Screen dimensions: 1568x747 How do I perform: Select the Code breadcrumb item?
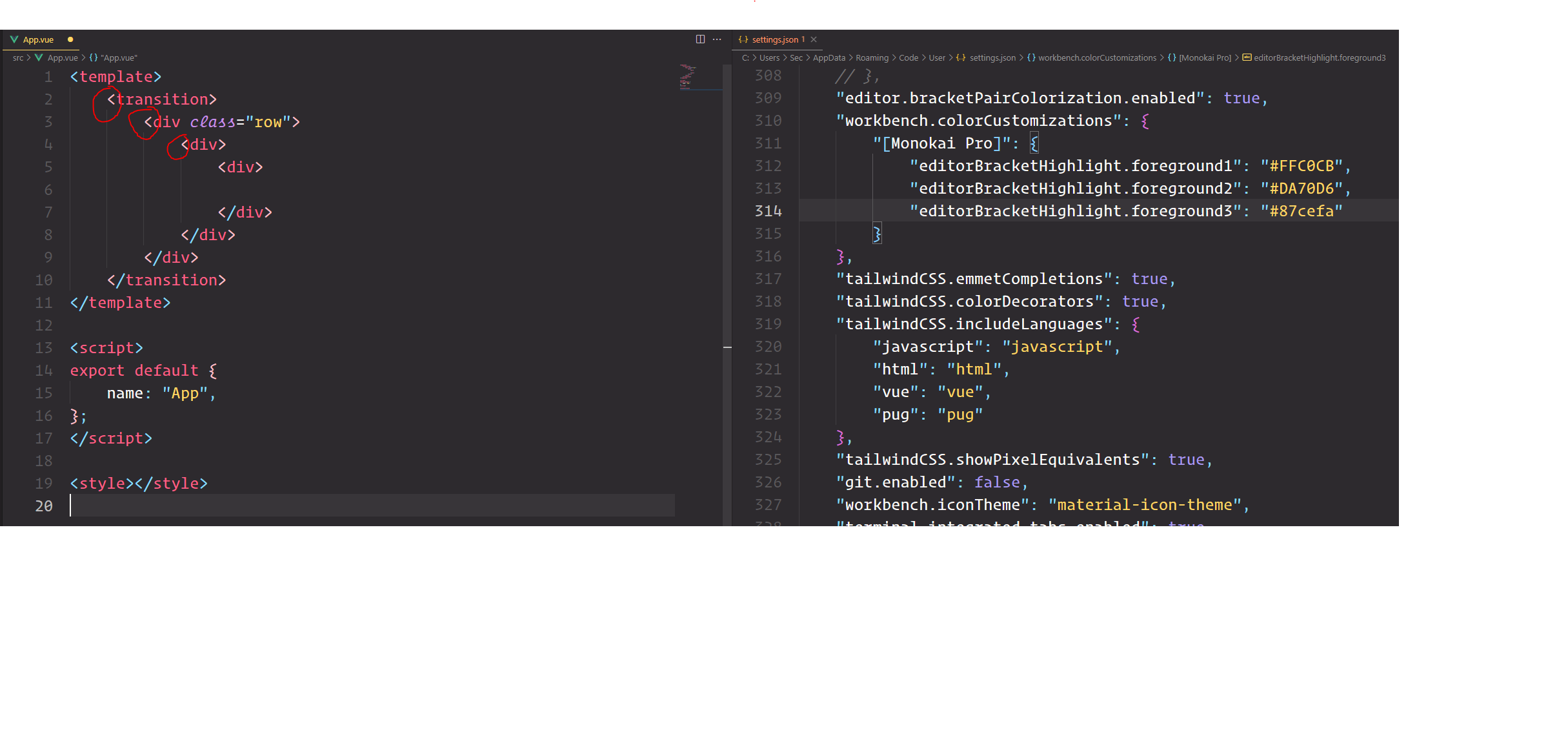pyautogui.click(x=908, y=57)
